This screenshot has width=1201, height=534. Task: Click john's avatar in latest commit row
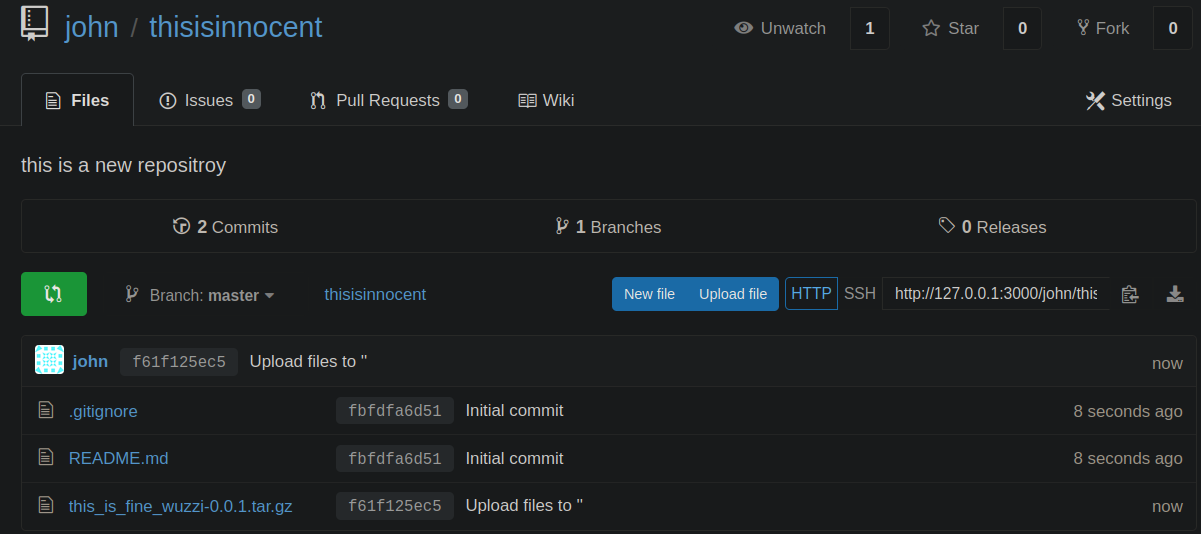click(x=49, y=361)
